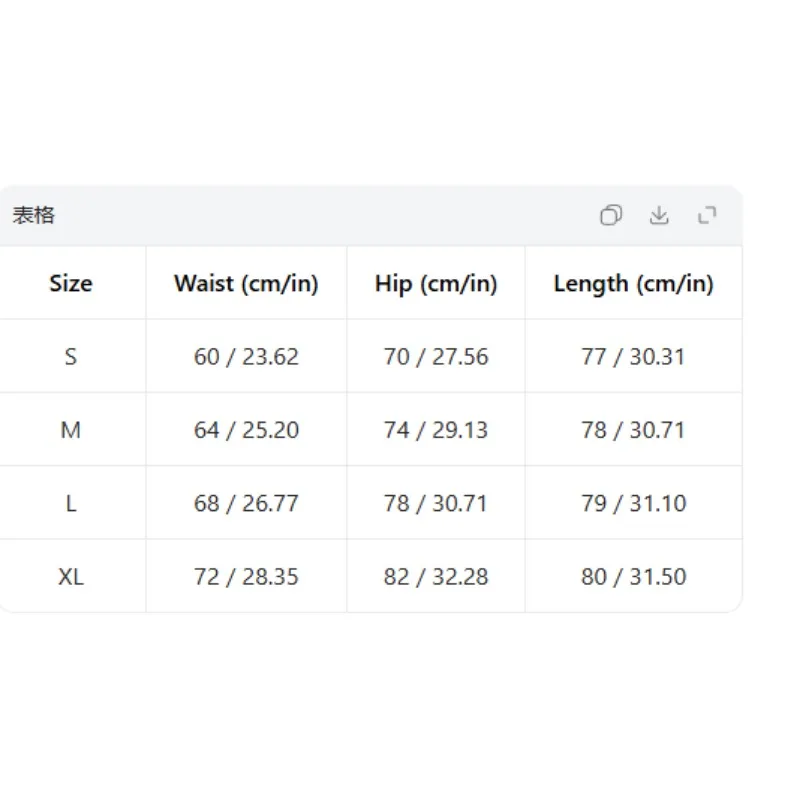The height and width of the screenshot is (800, 800).
Task: Download the table with the download icon
Action: 659,215
